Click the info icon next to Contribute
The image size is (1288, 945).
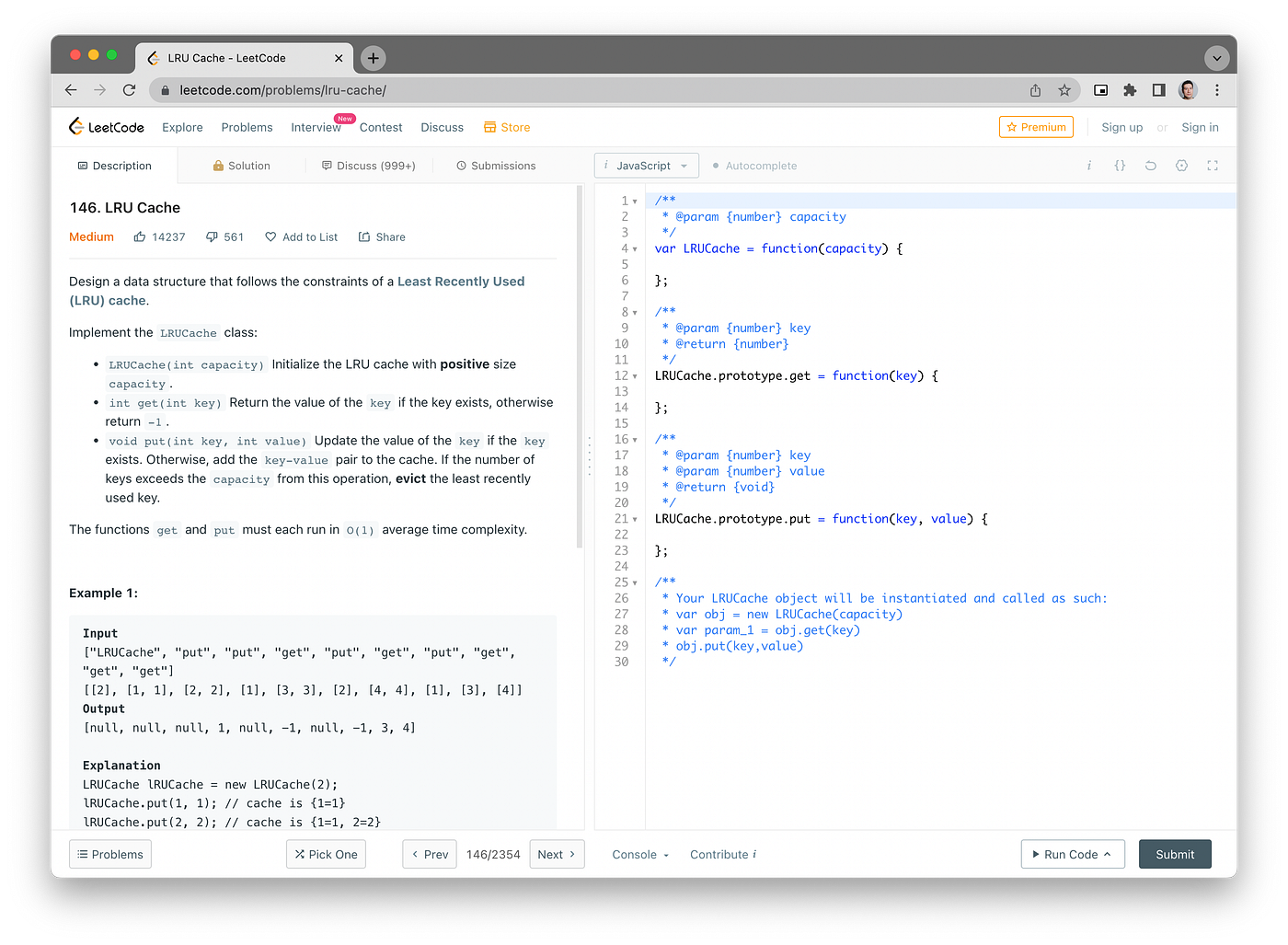[754, 854]
